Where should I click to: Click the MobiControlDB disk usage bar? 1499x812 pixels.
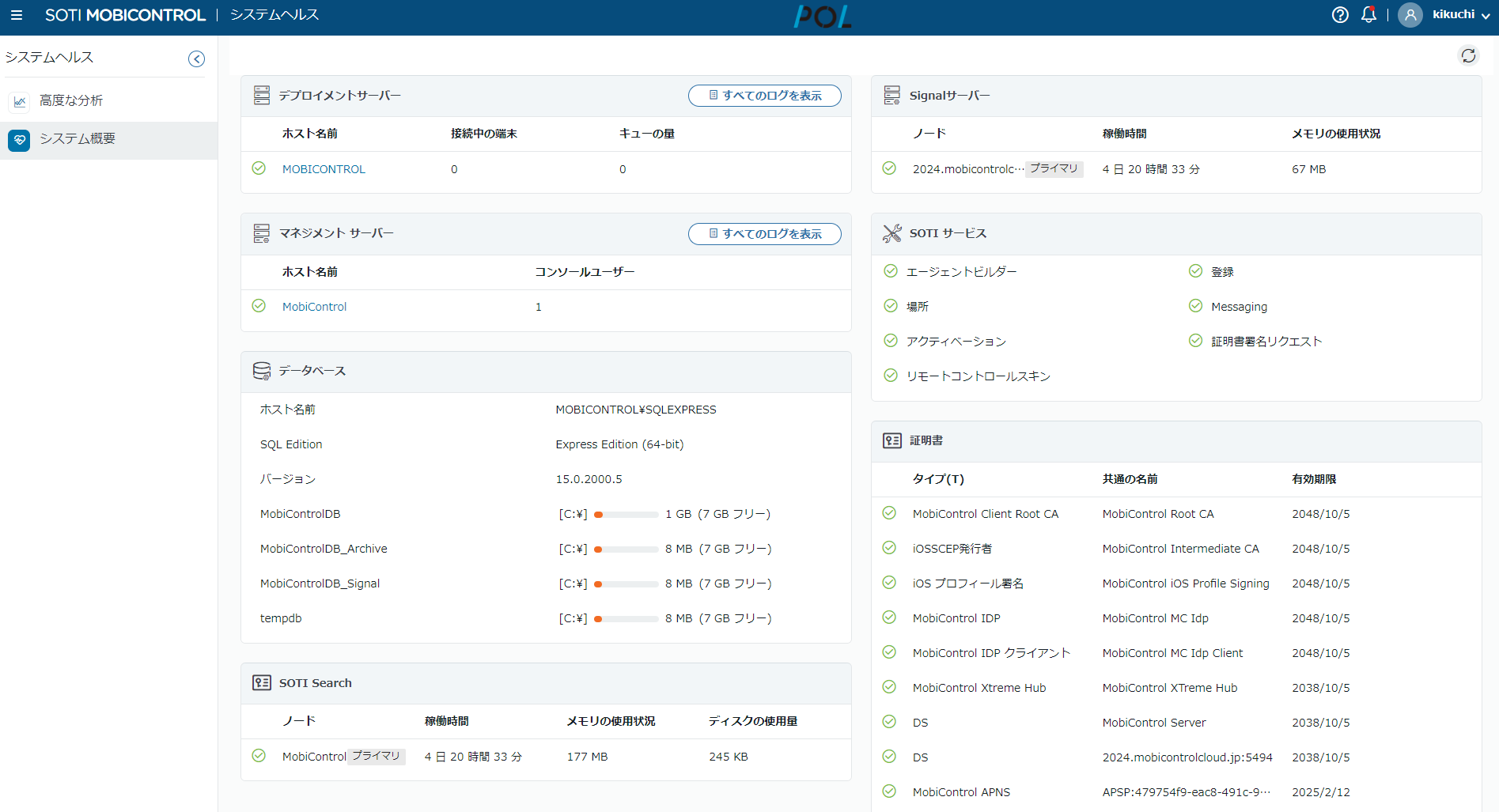626,515
